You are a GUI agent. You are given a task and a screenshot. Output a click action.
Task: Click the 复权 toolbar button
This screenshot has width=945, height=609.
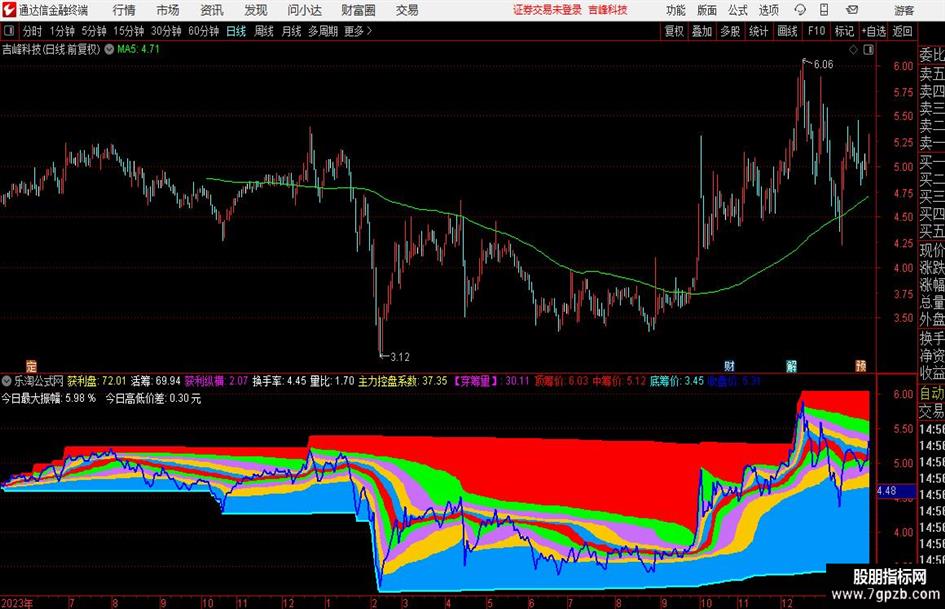click(x=674, y=31)
